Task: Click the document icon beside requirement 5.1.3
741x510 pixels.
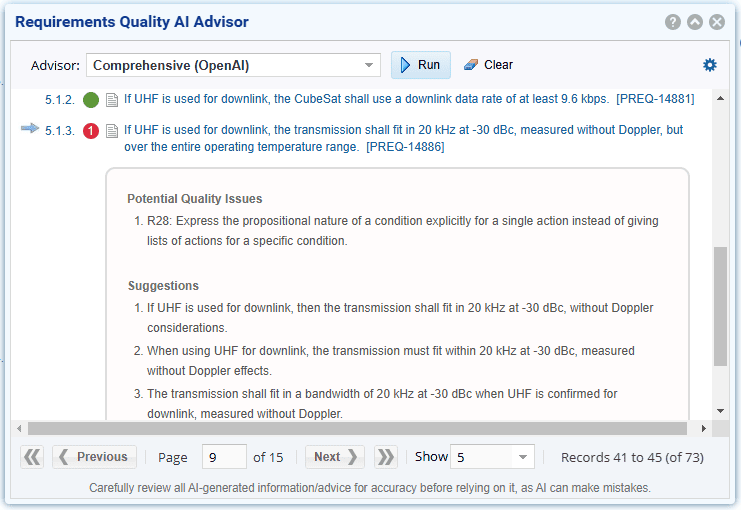Action: pyautogui.click(x=112, y=130)
